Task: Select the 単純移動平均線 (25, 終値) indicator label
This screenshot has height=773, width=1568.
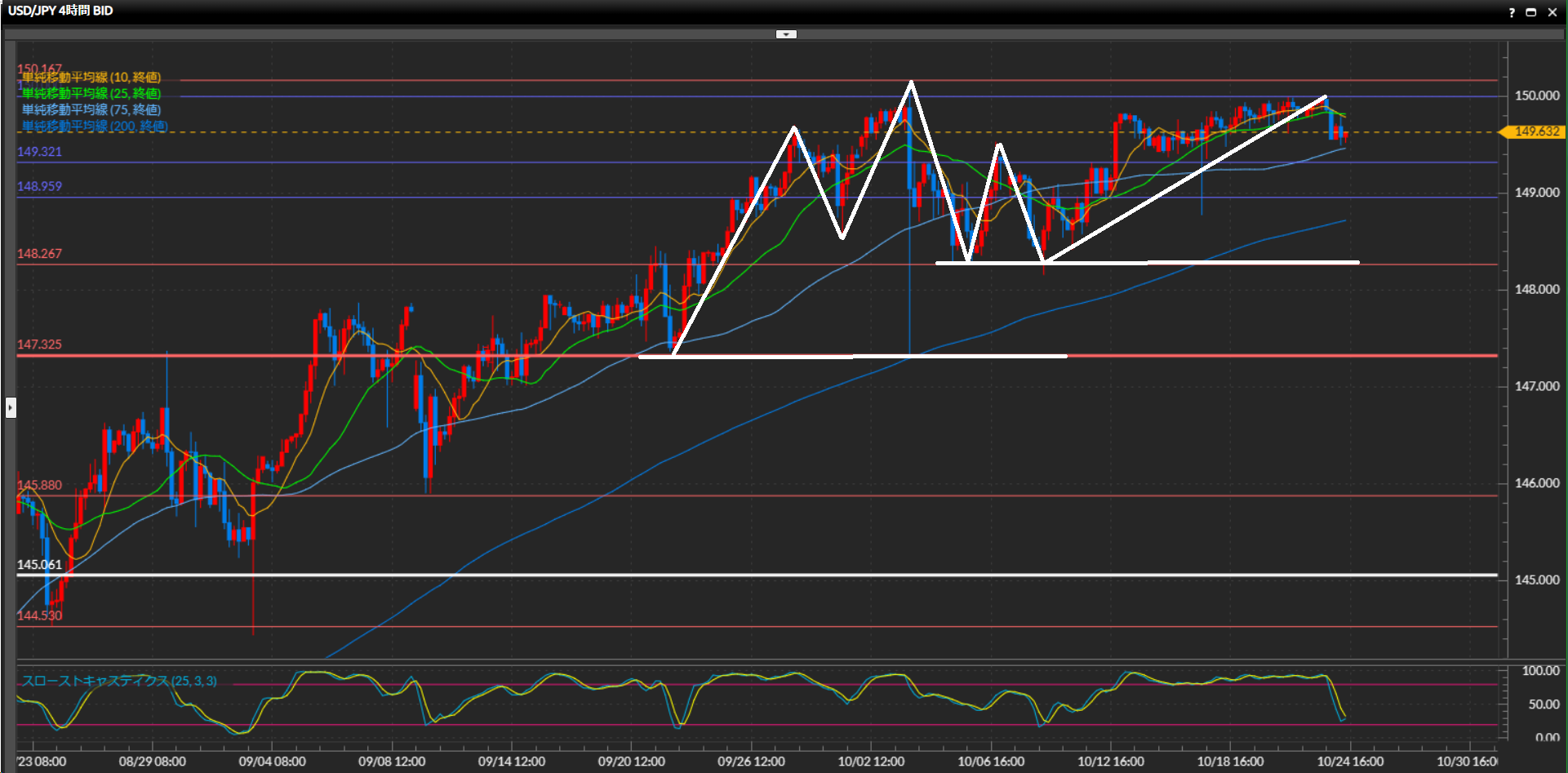Action: click(91, 94)
